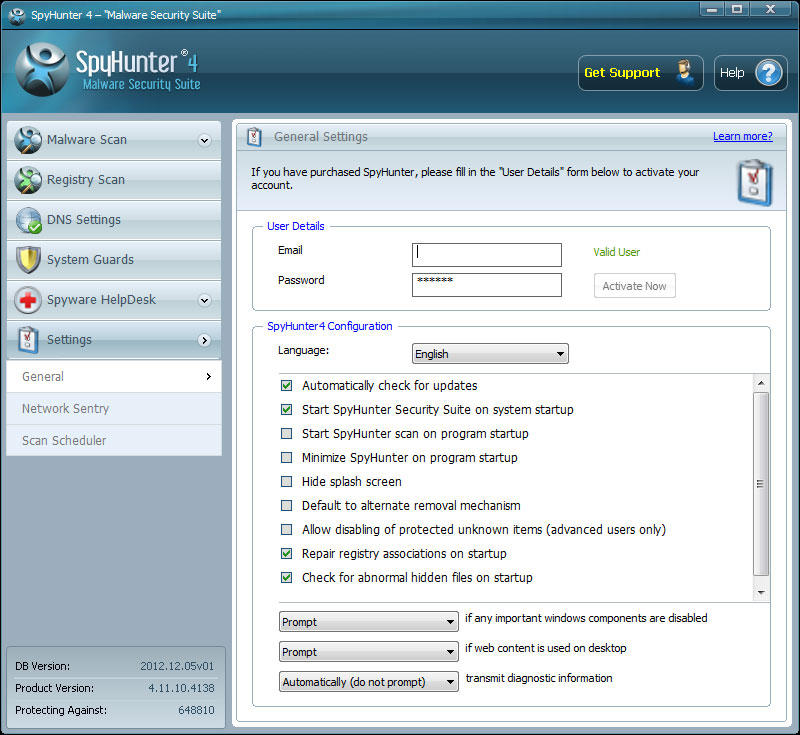This screenshot has height=735, width=800.
Task: Click the options list scroll down arrow
Action: 761,592
